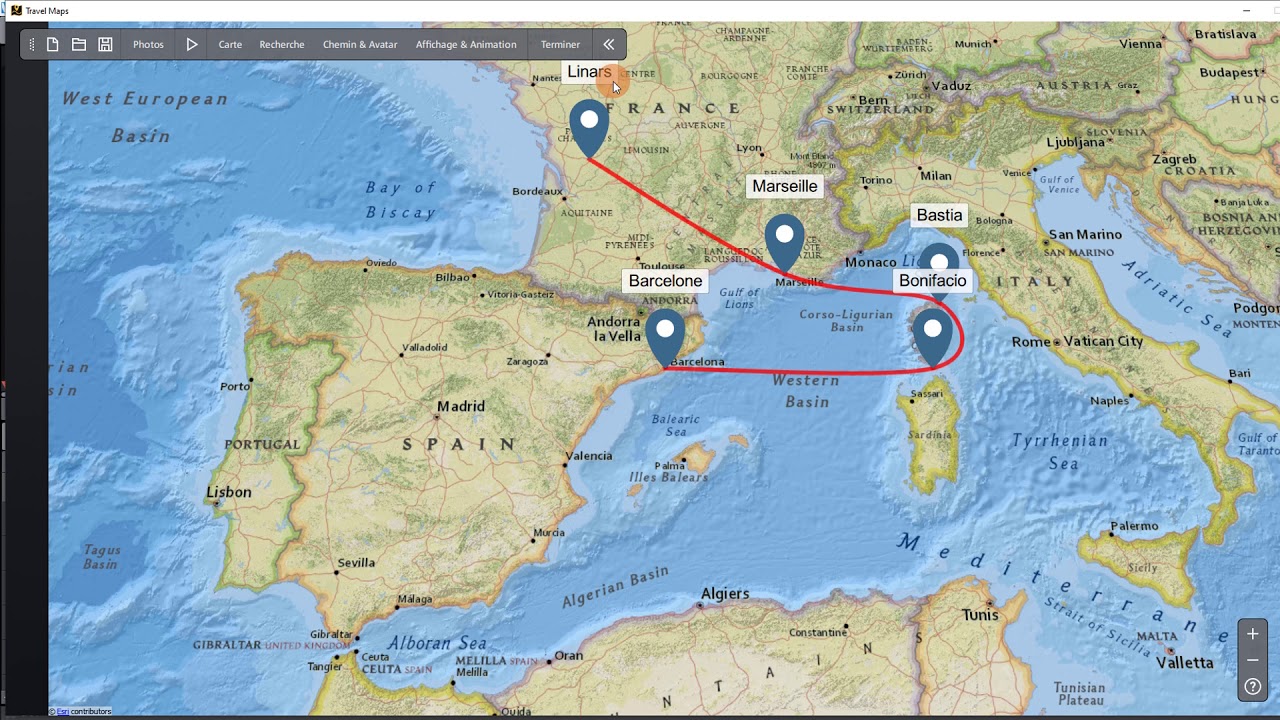Image resolution: width=1280 pixels, height=720 pixels.
Task: Click the Zagreb city label
Action: pos(1174,159)
